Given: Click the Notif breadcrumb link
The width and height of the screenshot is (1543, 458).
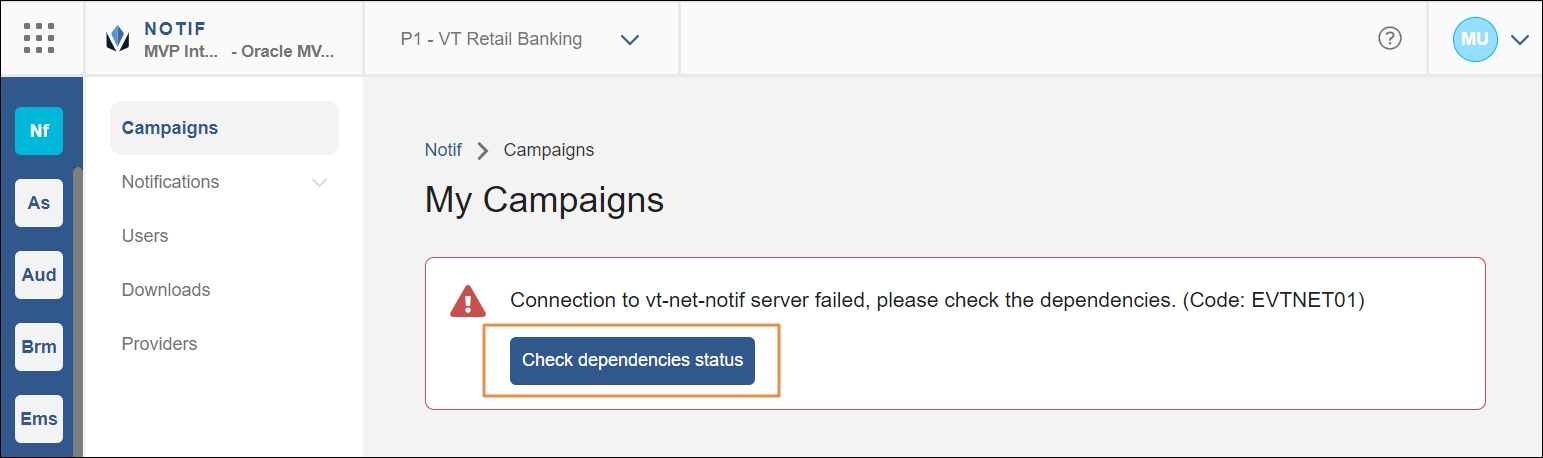Looking at the screenshot, I should pyautogui.click(x=443, y=150).
